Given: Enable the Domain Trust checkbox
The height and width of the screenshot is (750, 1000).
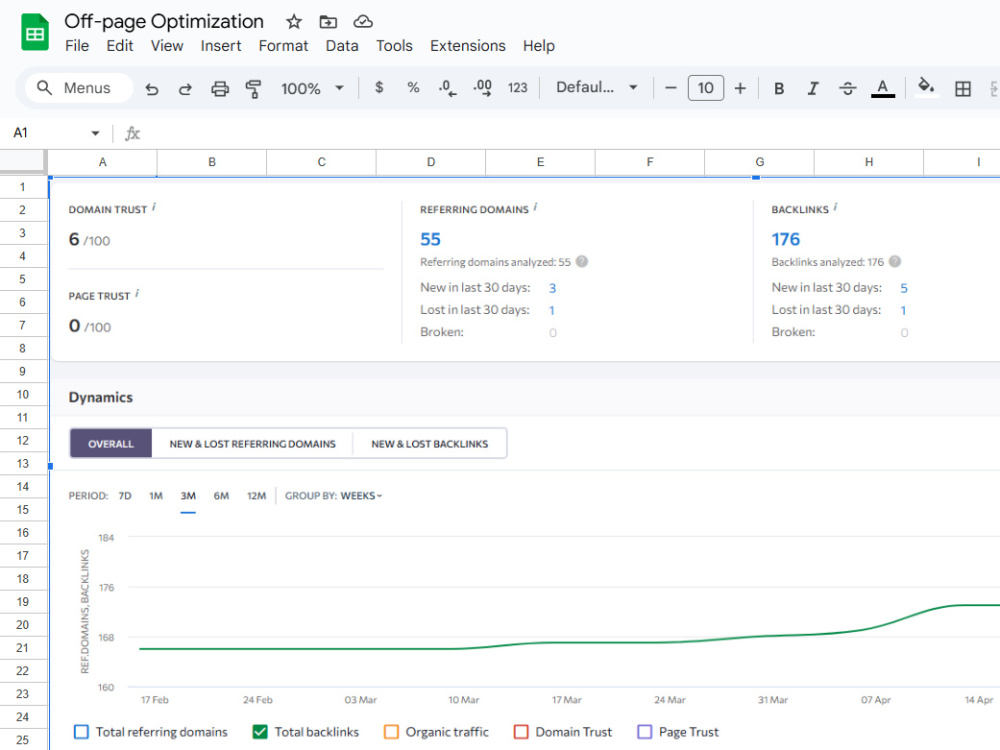Looking at the screenshot, I should tap(521, 732).
